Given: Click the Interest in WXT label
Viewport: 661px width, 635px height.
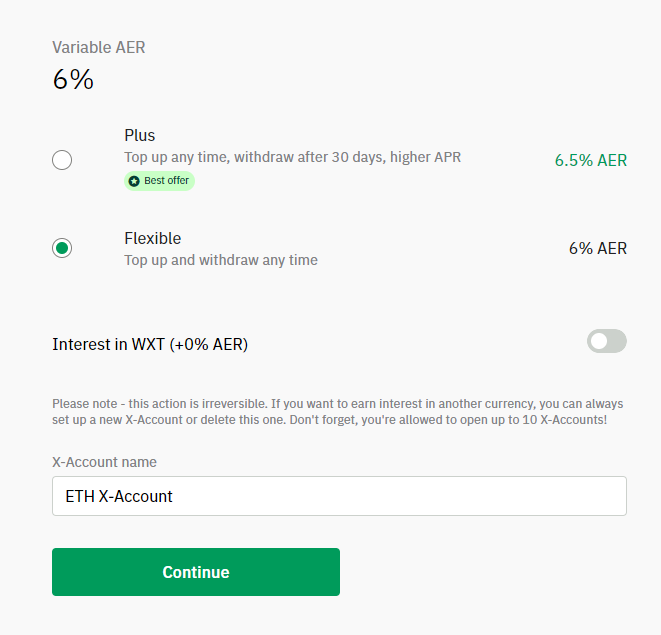Looking at the screenshot, I should click(x=150, y=344).
